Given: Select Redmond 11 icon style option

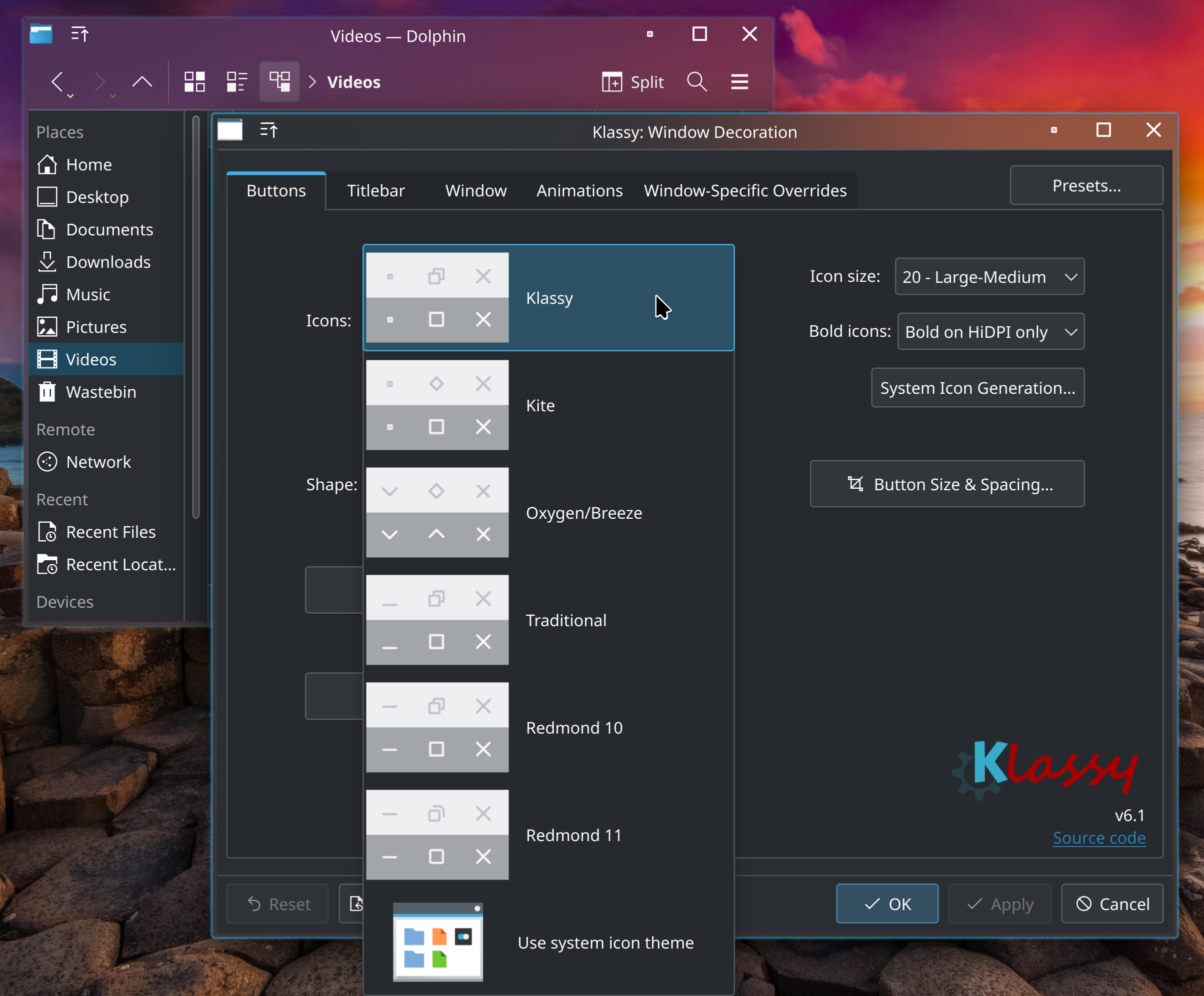Looking at the screenshot, I should pyautogui.click(x=548, y=835).
